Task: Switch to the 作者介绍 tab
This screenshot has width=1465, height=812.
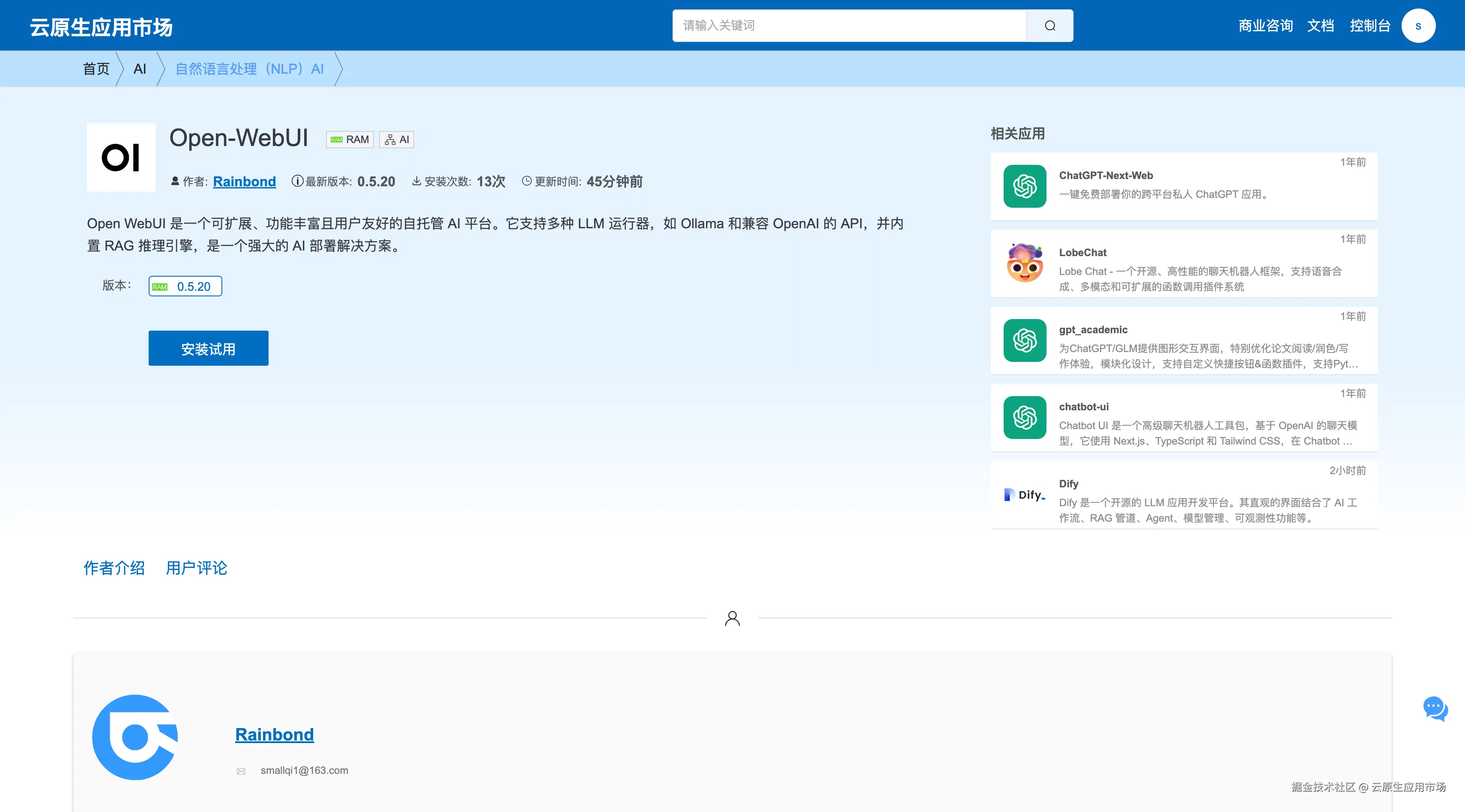Action: coord(114,567)
